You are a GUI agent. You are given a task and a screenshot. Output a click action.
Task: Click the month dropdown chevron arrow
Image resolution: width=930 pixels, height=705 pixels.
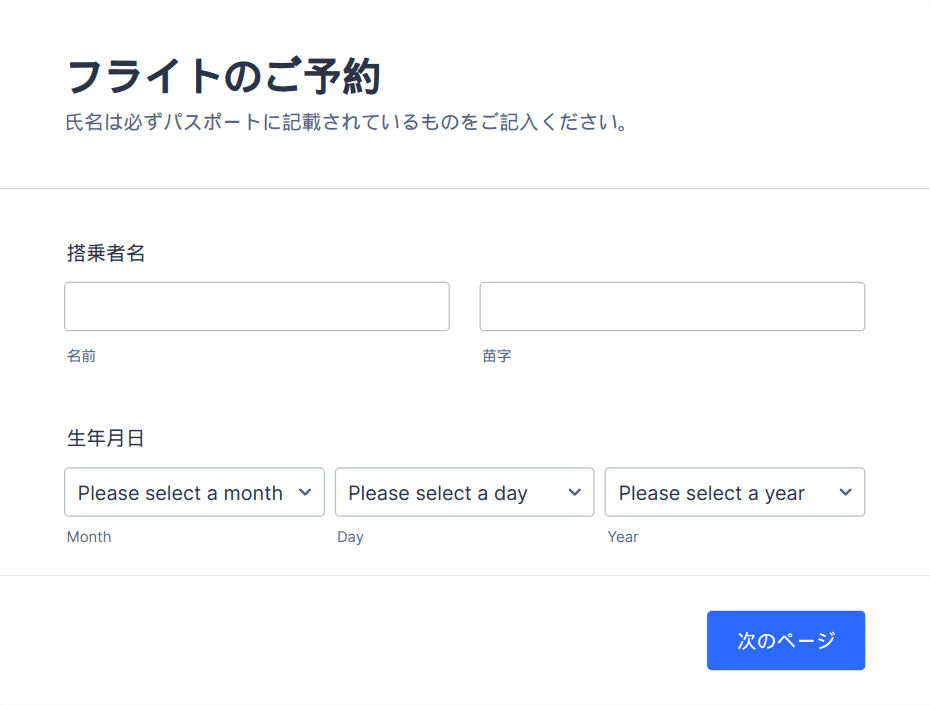[305, 492]
